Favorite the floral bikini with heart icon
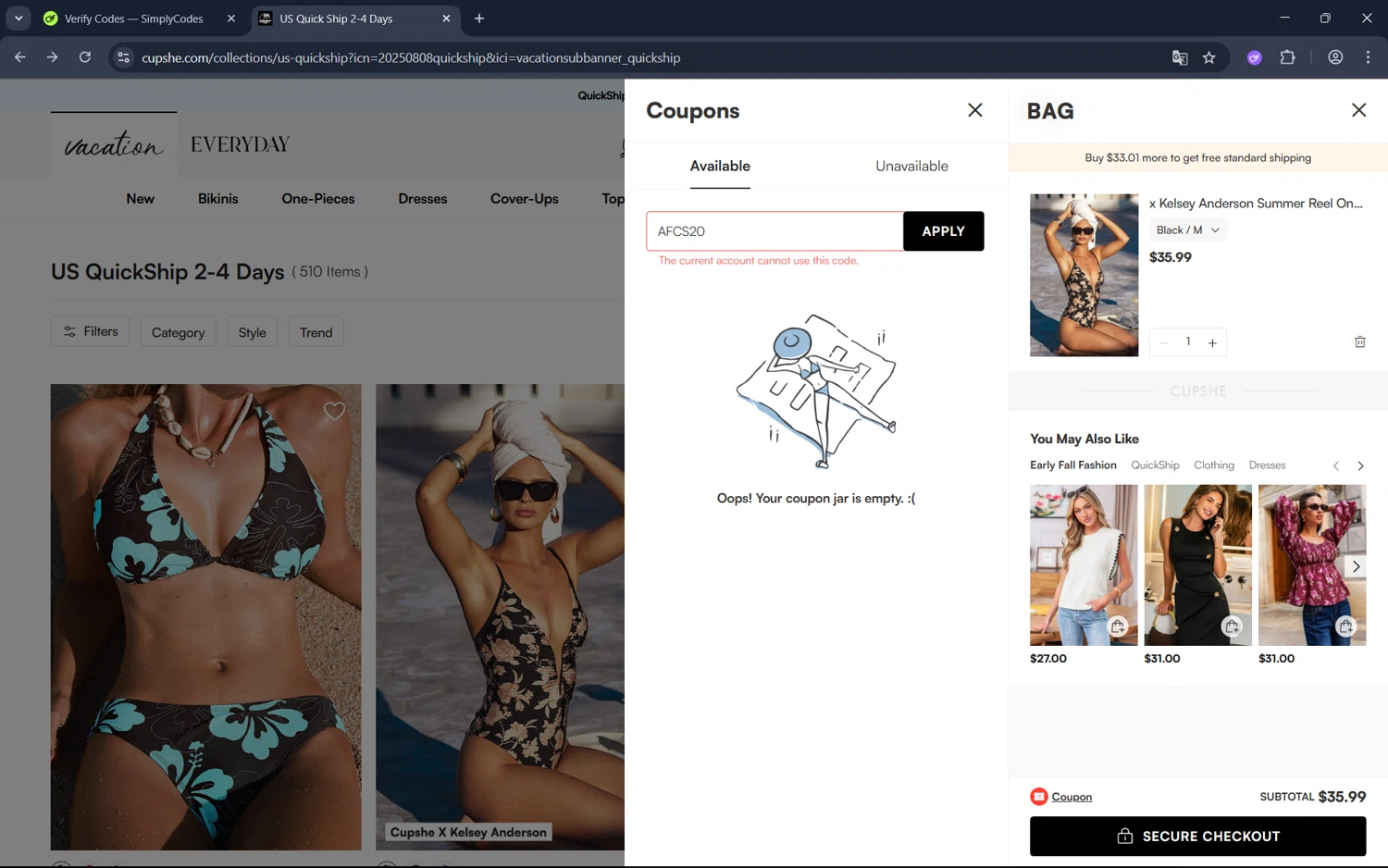Viewport: 1388px width, 868px height. [x=334, y=411]
